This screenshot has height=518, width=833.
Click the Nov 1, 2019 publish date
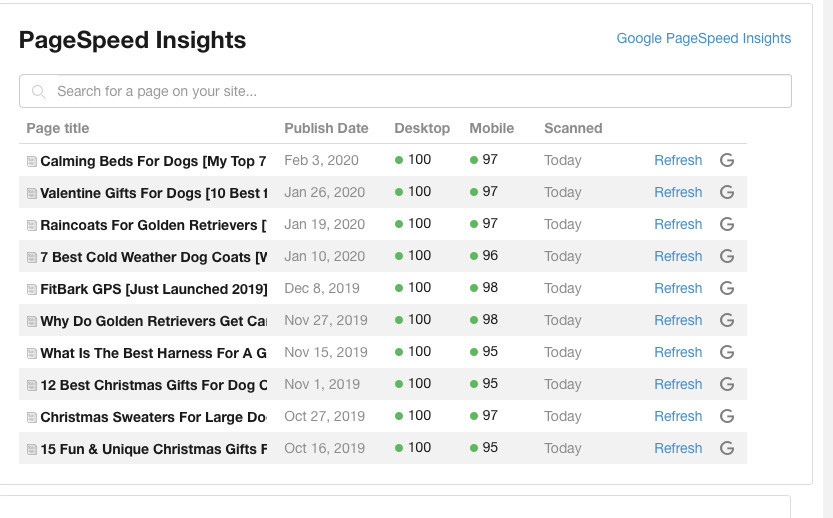pyautogui.click(x=322, y=384)
